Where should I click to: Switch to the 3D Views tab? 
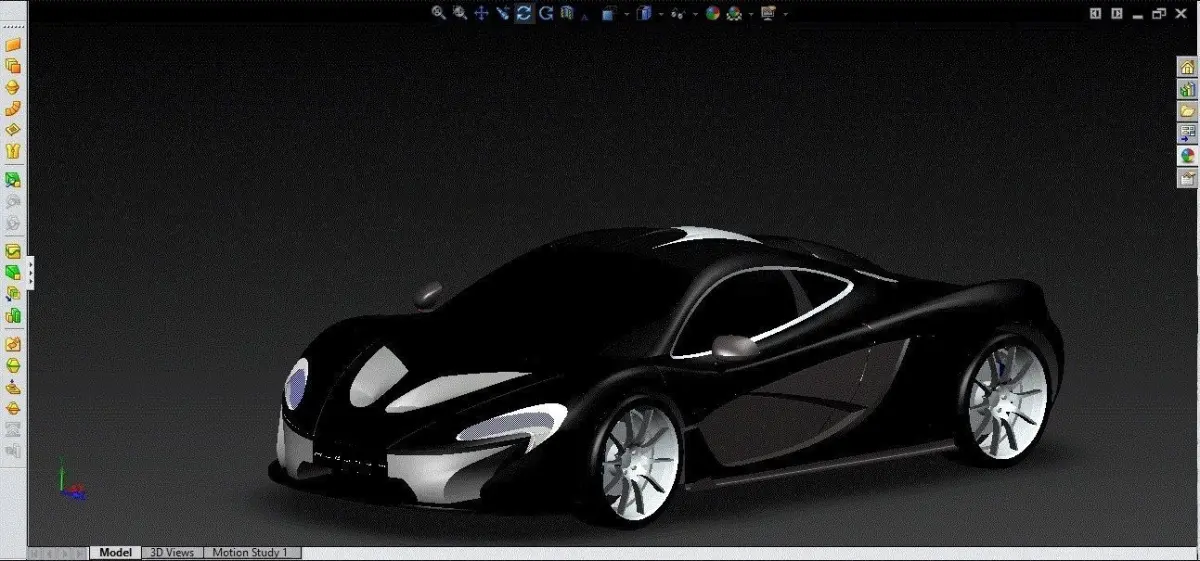(172, 553)
